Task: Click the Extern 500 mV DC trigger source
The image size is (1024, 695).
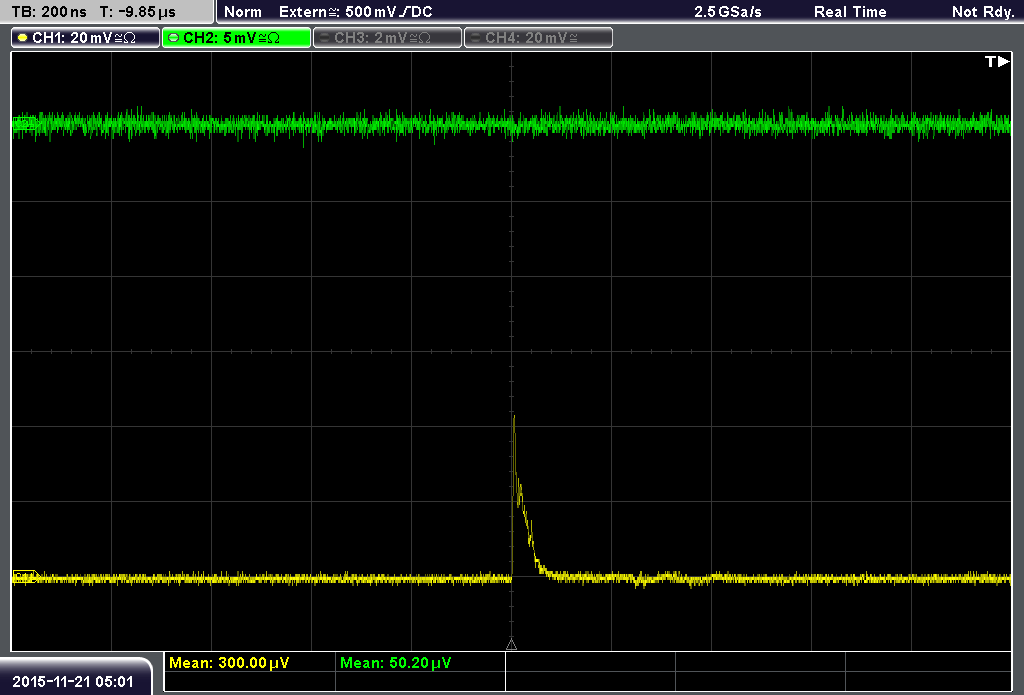Action: pos(355,12)
